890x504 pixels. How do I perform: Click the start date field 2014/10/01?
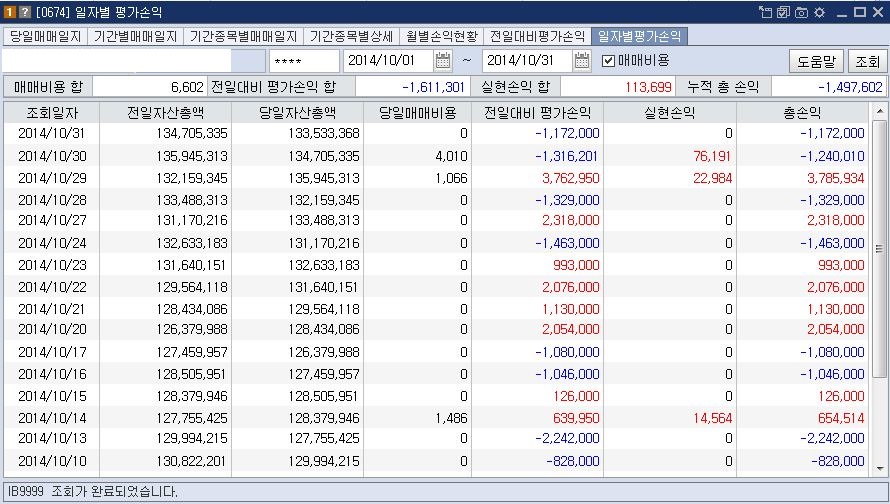[389, 60]
